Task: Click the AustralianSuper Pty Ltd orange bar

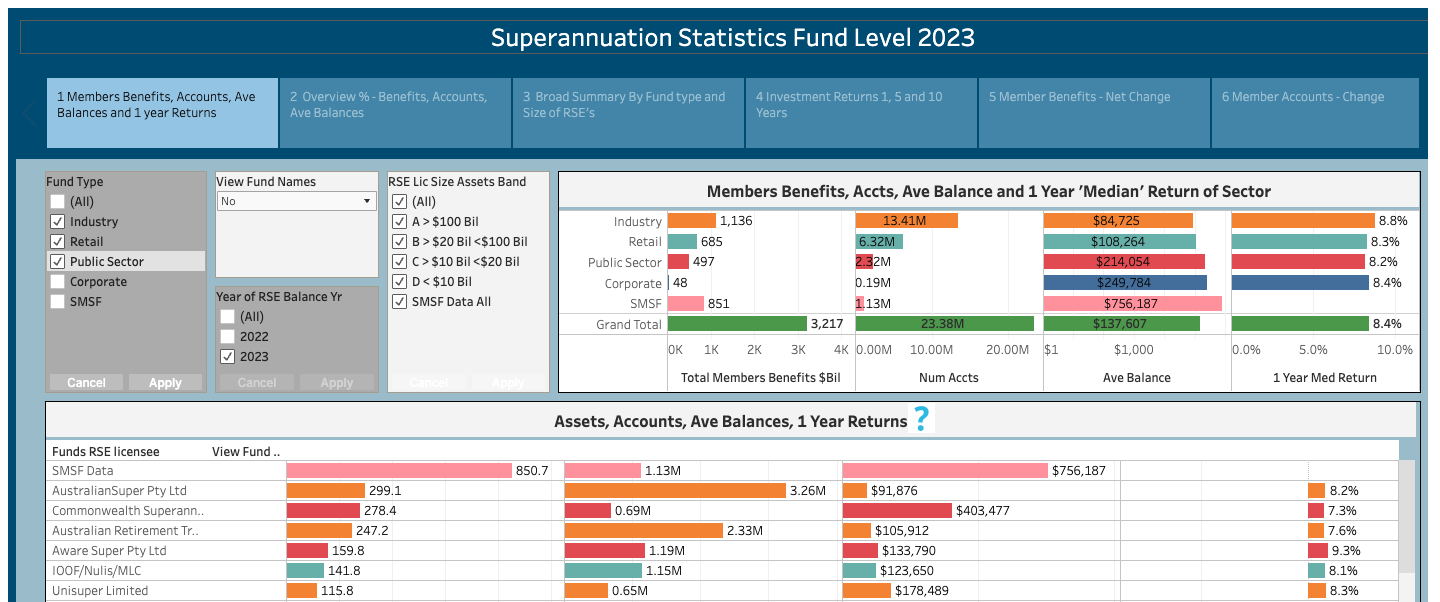Action: point(326,491)
